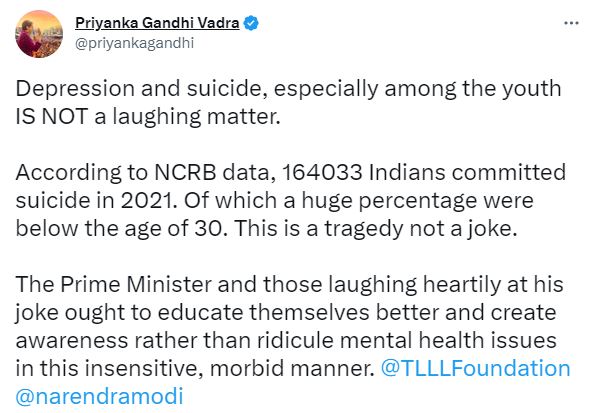This screenshot has width=596, height=413.
Task: Open the @TLLLFoundation mention
Action: pyautogui.click(x=476, y=368)
